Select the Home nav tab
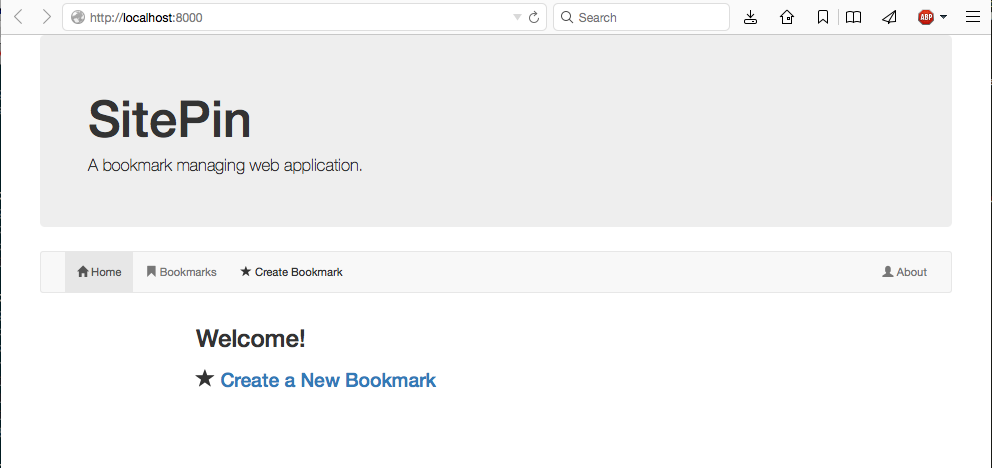 pos(99,272)
